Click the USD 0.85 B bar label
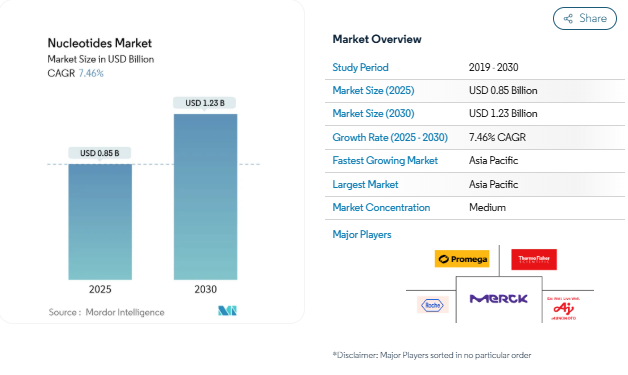Image resolution: width=628 pixels, height=375 pixels. point(100,153)
